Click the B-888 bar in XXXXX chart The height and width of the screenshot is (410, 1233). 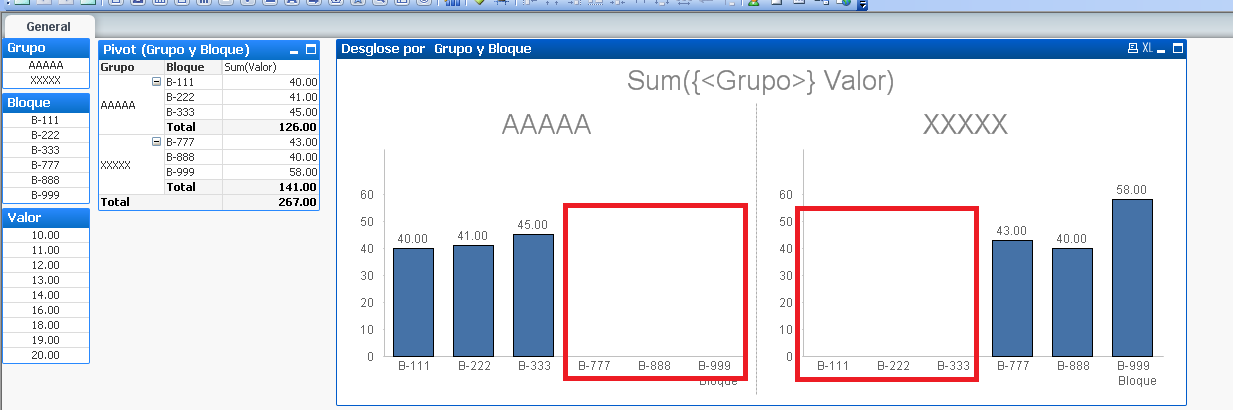point(1072,302)
